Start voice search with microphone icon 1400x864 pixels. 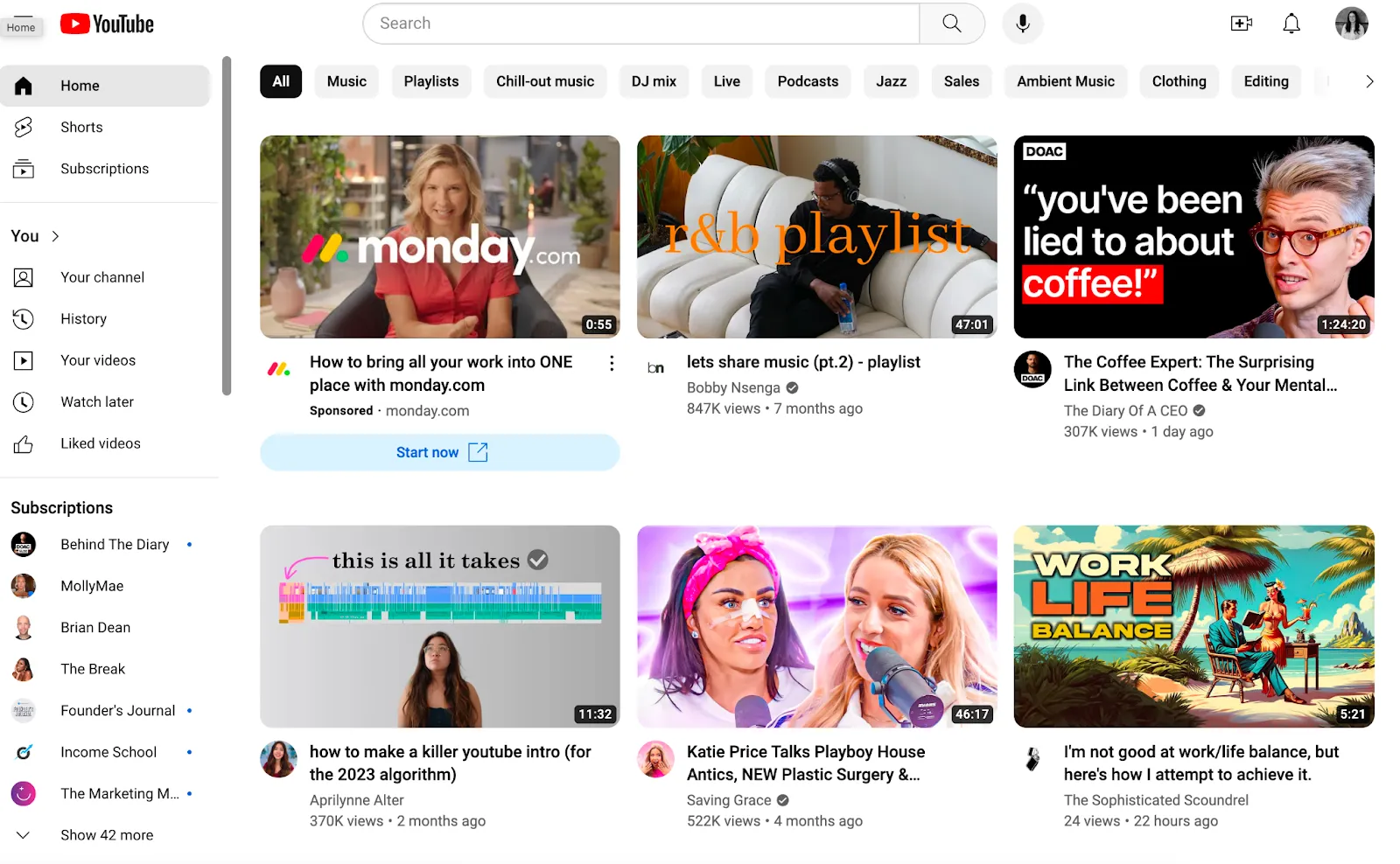coord(1022,24)
